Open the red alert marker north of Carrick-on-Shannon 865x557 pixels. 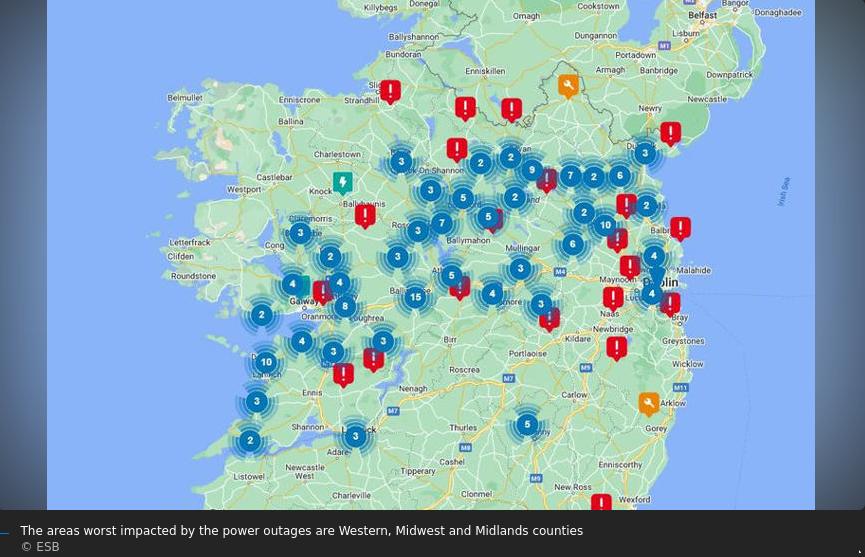pyautogui.click(x=457, y=150)
